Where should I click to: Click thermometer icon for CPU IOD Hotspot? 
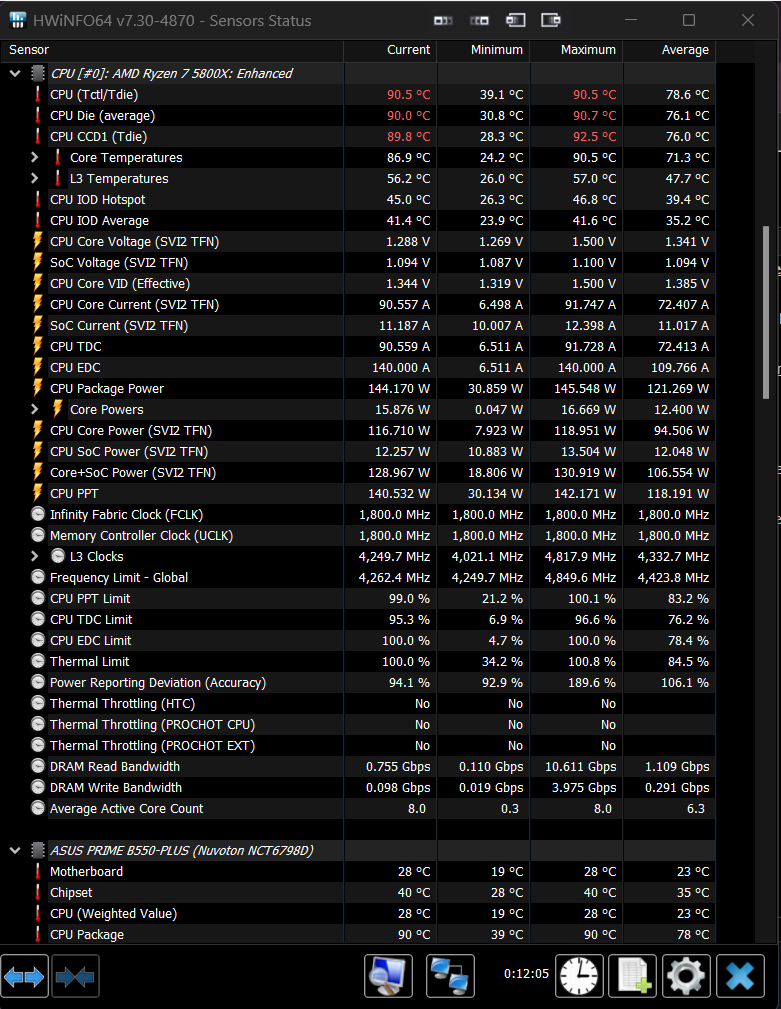tap(38, 199)
